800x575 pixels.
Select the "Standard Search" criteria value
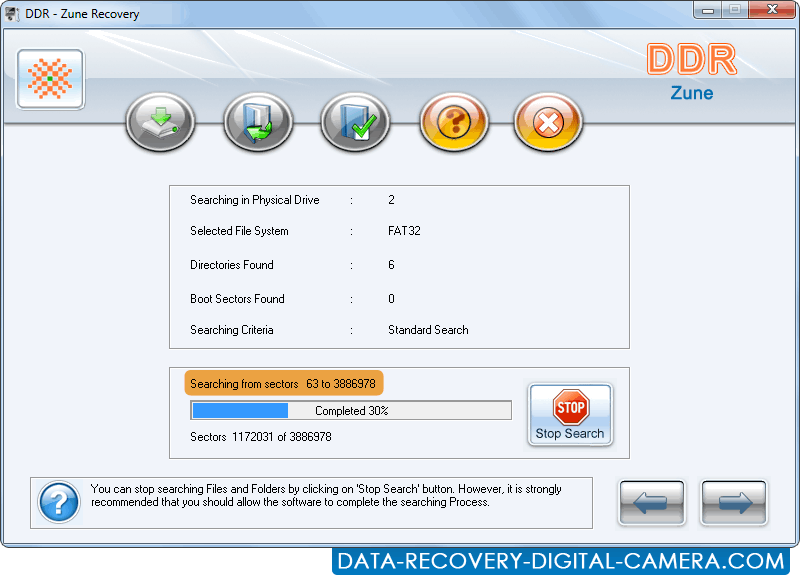(428, 330)
